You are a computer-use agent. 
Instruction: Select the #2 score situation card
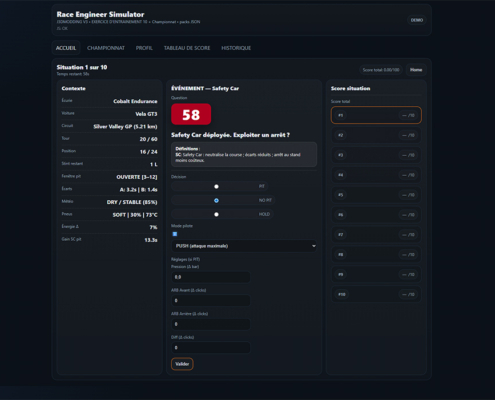(x=376, y=135)
